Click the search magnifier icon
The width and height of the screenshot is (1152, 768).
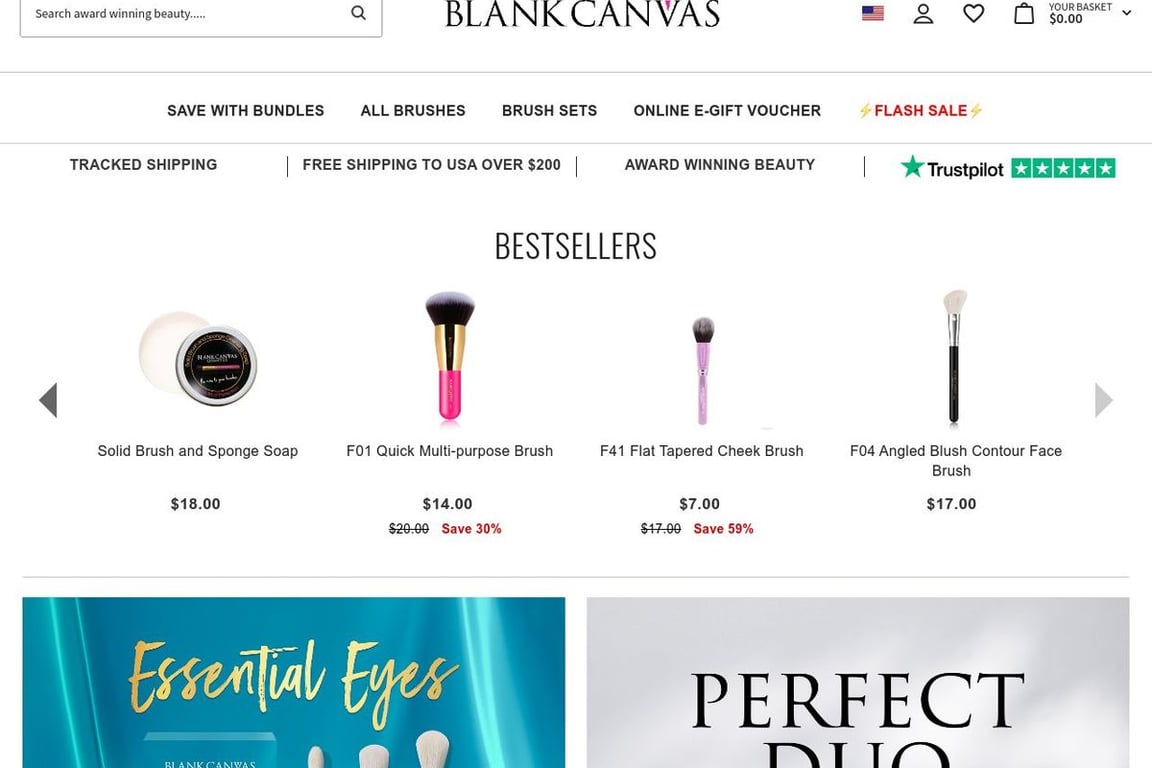(358, 13)
